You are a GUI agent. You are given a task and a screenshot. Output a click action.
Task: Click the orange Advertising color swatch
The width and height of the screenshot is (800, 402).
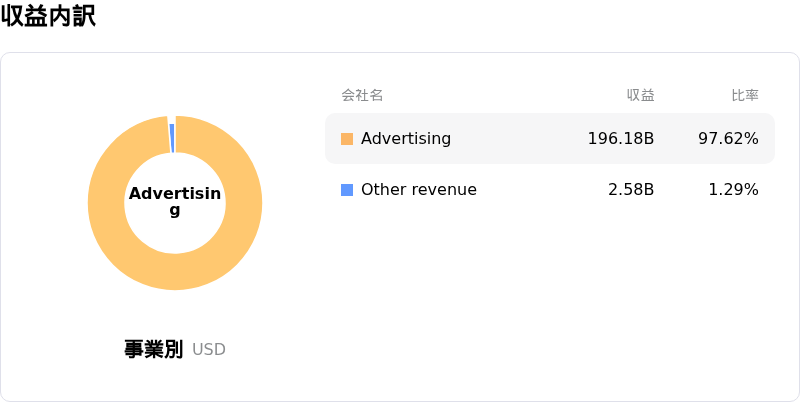click(x=347, y=139)
